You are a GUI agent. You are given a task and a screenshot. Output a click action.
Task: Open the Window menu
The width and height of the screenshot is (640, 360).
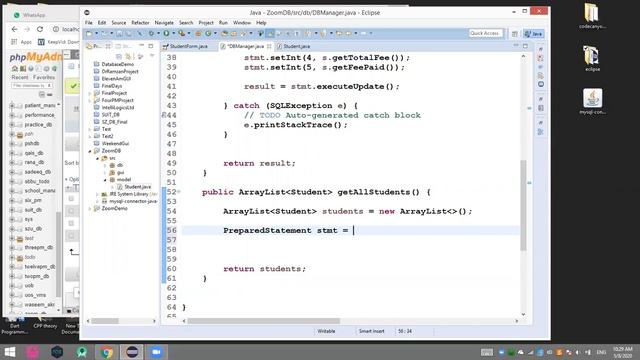pyautogui.click(x=242, y=23)
